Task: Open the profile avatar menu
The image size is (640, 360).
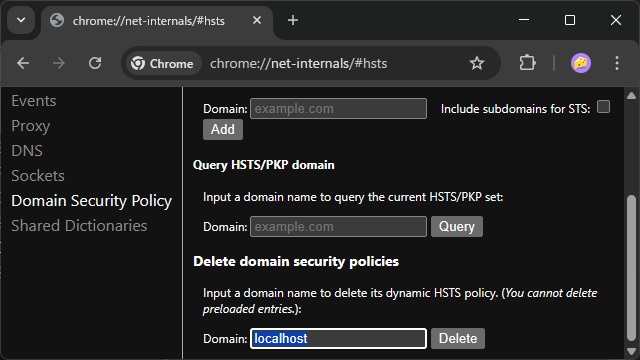Action: [x=580, y=63]
